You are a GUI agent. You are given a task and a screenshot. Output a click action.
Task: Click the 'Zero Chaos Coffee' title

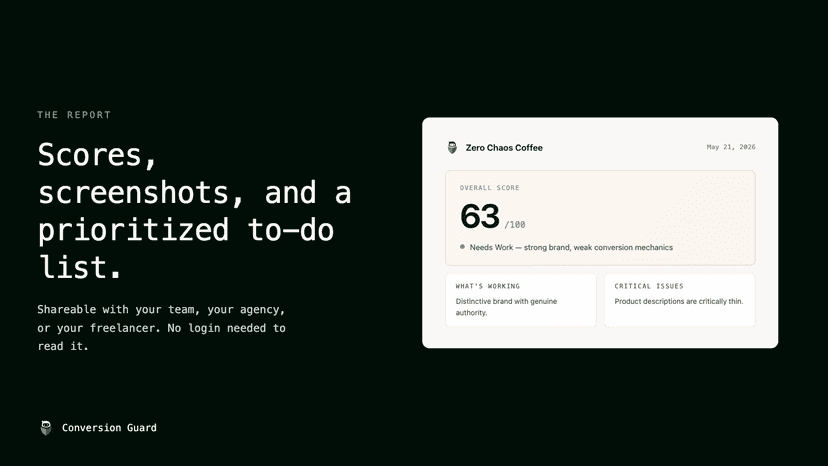click(504, 148)
